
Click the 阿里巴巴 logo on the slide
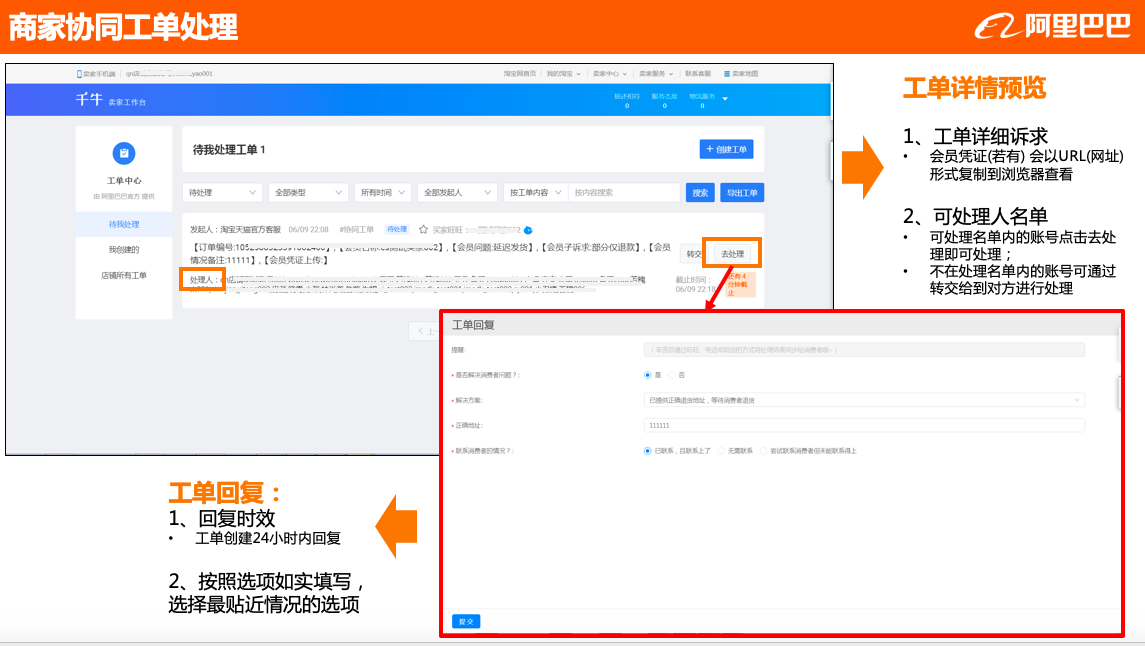pos(1052,26)
